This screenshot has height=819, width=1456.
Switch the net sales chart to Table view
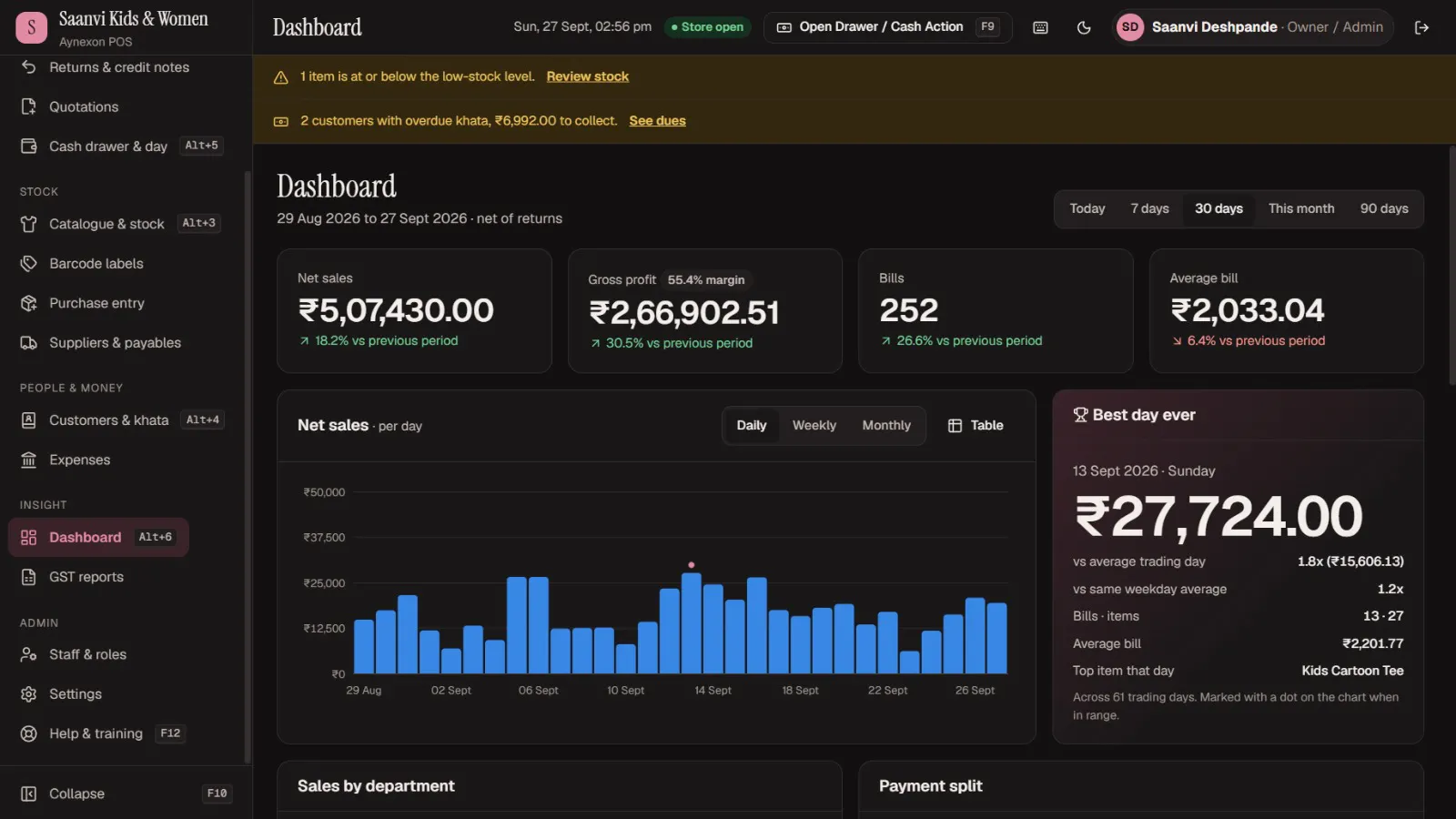click(976, 426)
